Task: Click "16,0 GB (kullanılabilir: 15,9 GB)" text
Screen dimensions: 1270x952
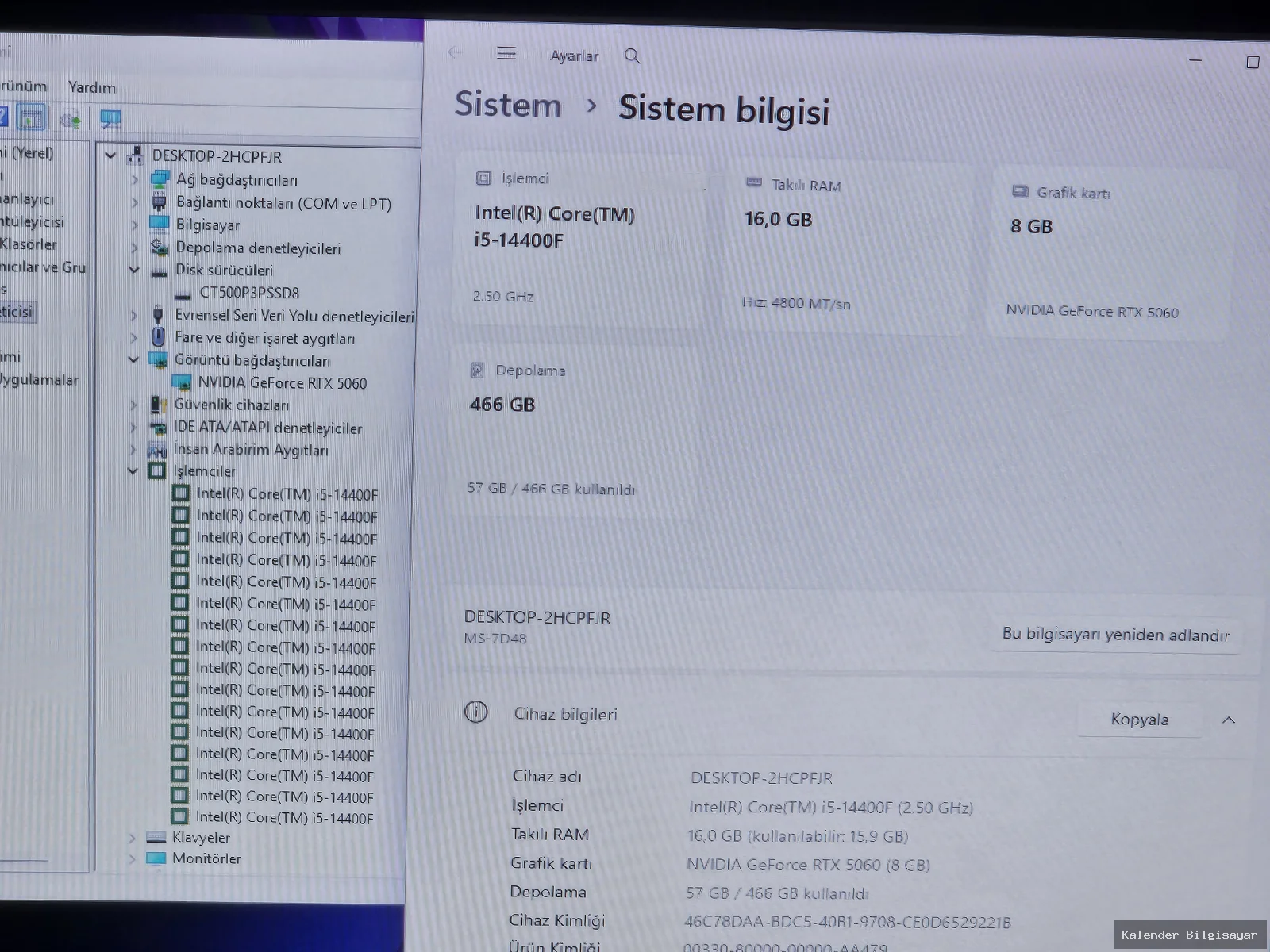Action: [x=798, y=836]
